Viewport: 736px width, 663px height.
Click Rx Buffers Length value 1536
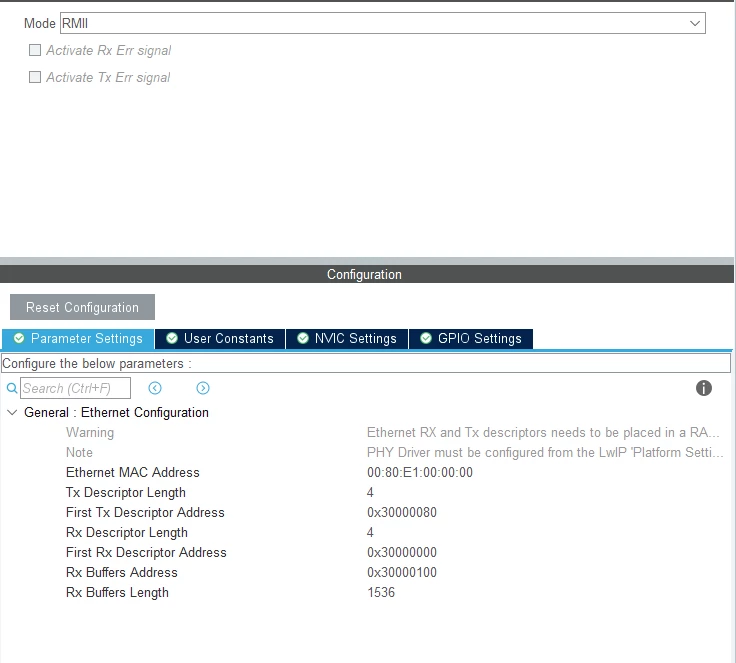click(x=381, y=593)
